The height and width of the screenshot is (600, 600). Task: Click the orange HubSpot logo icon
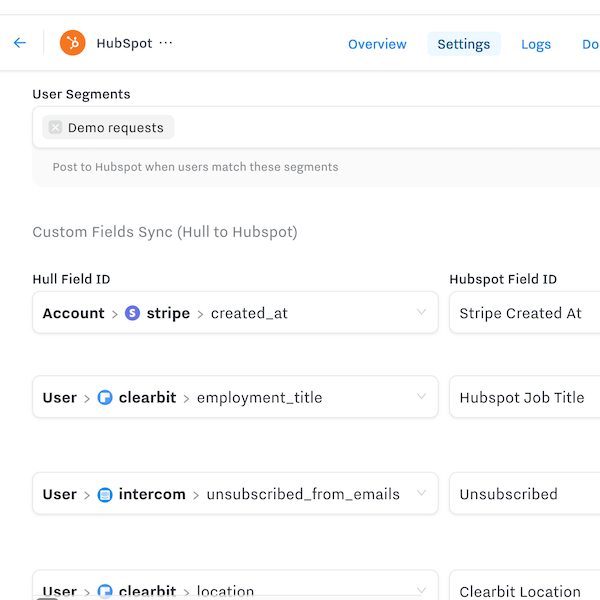(x=72, y=43)
